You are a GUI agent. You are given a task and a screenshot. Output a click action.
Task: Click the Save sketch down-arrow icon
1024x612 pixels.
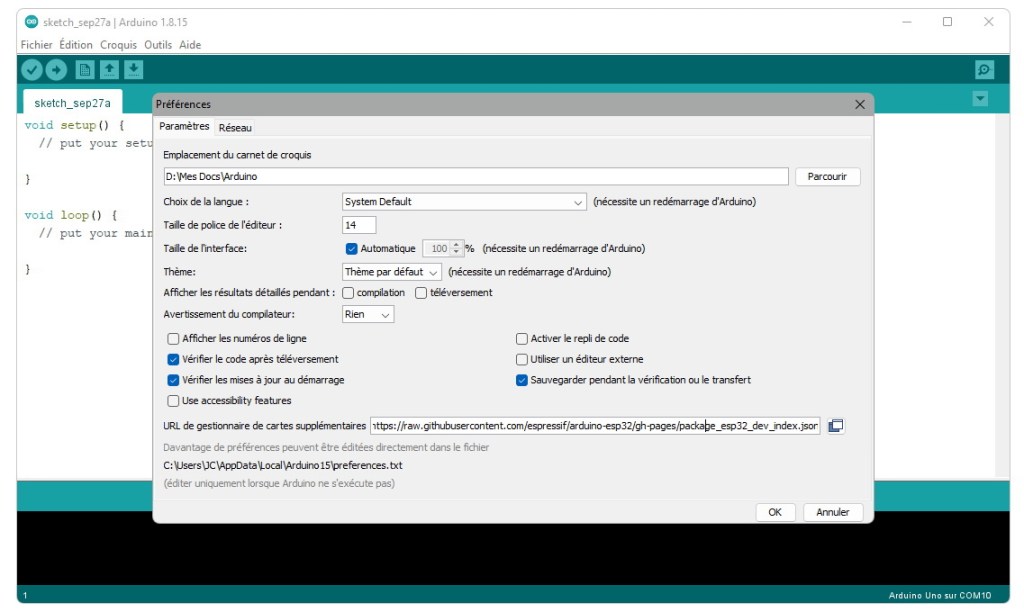pos(133,69)
